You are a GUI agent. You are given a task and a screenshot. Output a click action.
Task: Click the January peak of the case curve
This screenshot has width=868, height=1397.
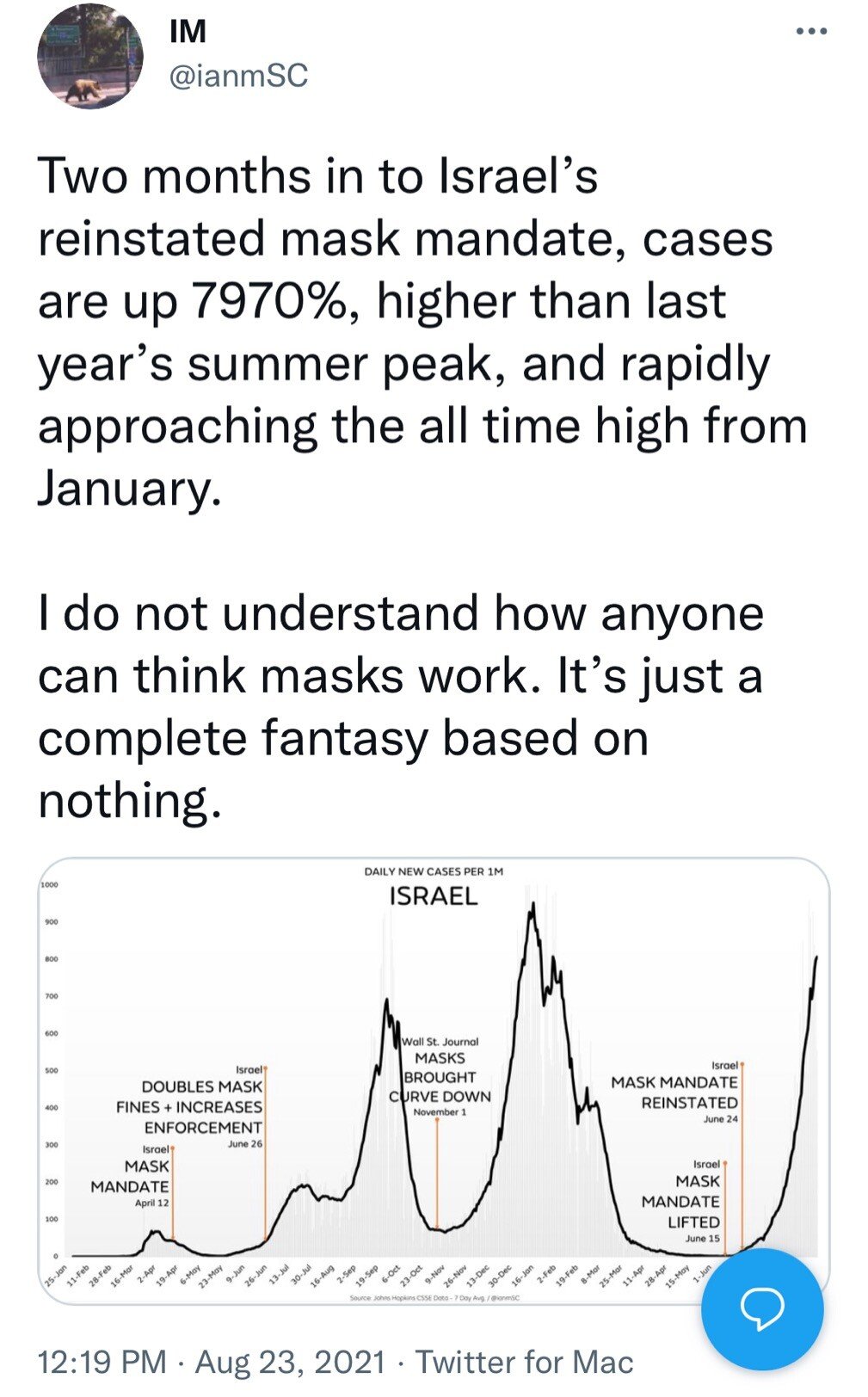pos(533,905)
